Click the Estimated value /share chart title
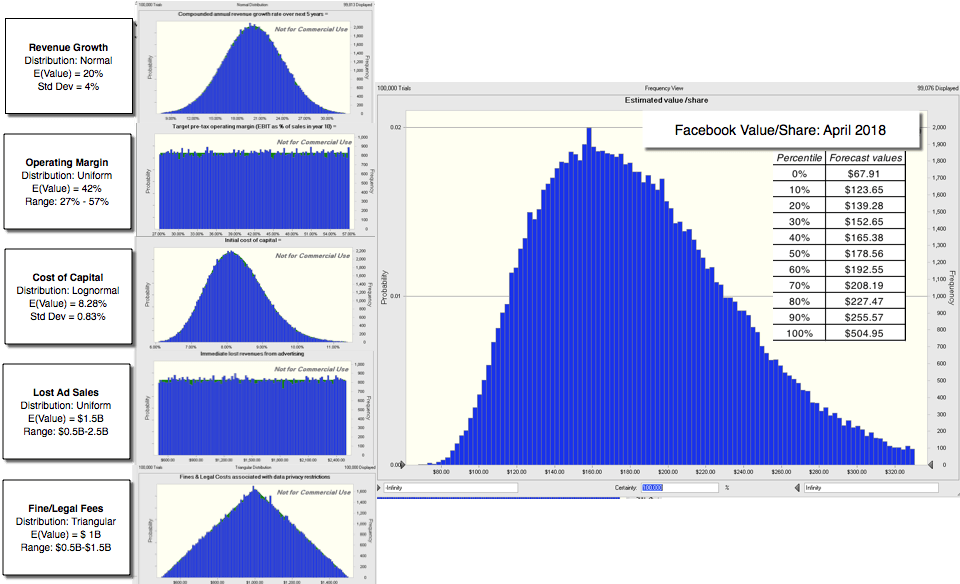Viewport: 960px width, 584px height. tap(665, 102)
